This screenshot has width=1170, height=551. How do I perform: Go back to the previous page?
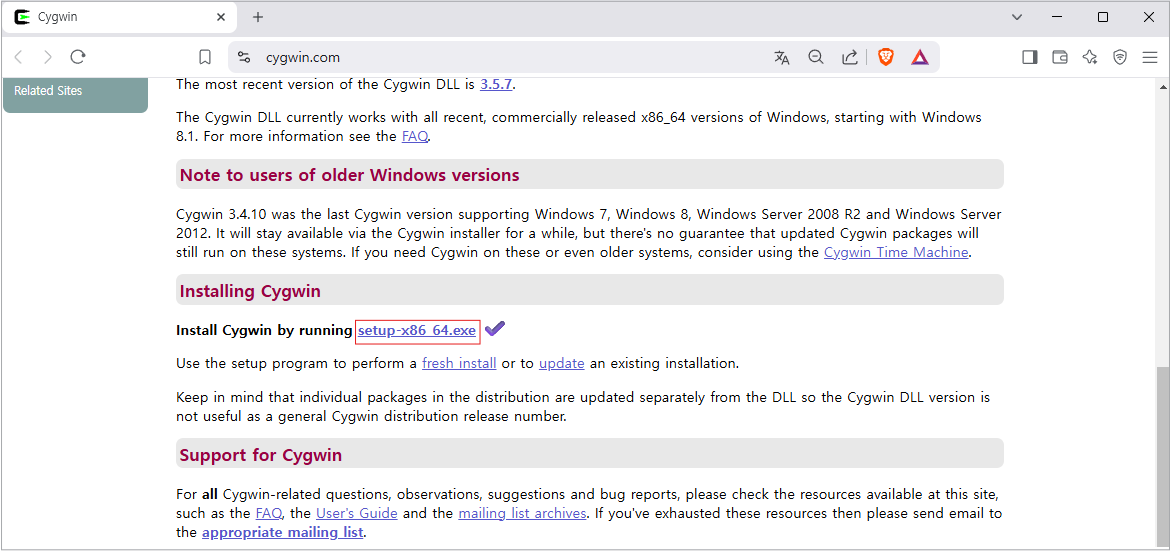(x=19, y=57)
